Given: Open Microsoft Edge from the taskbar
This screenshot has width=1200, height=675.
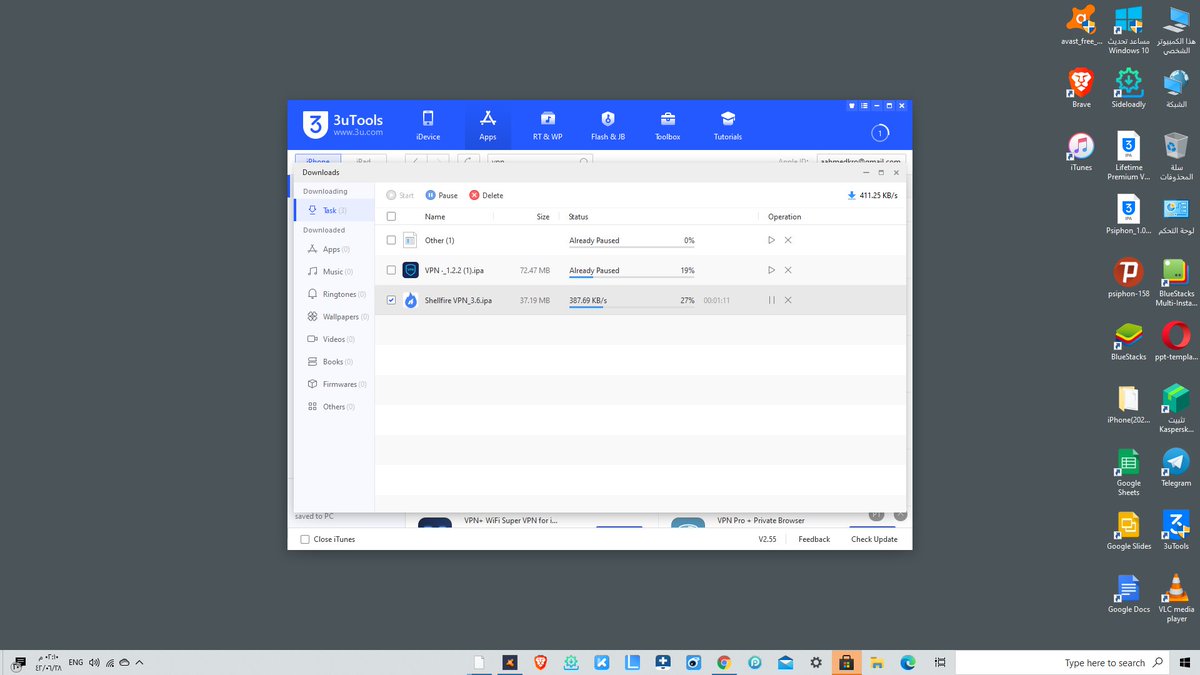Looking at the screenshot, I should point(908,662).
